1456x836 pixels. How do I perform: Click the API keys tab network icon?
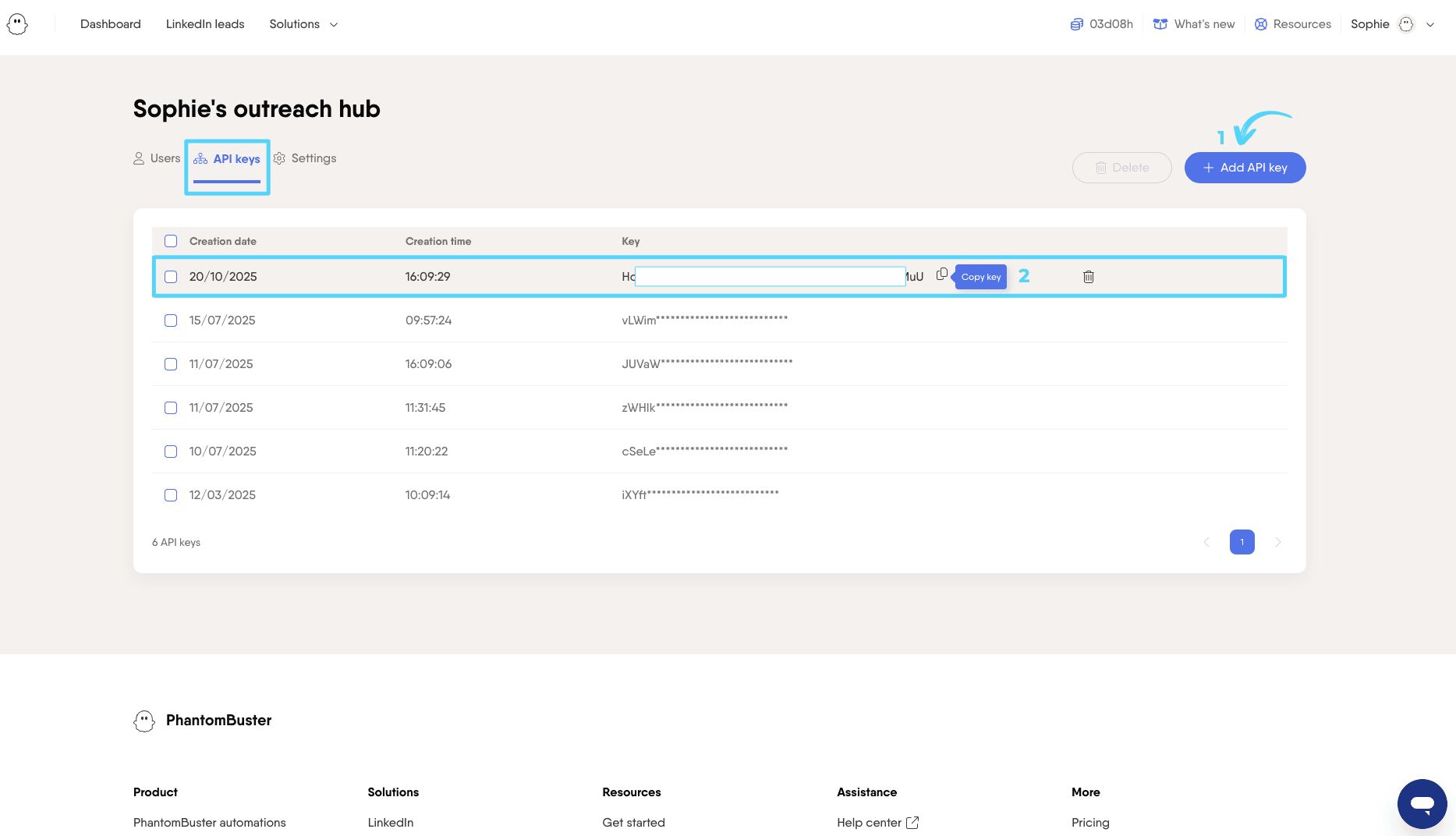[200, 159]
